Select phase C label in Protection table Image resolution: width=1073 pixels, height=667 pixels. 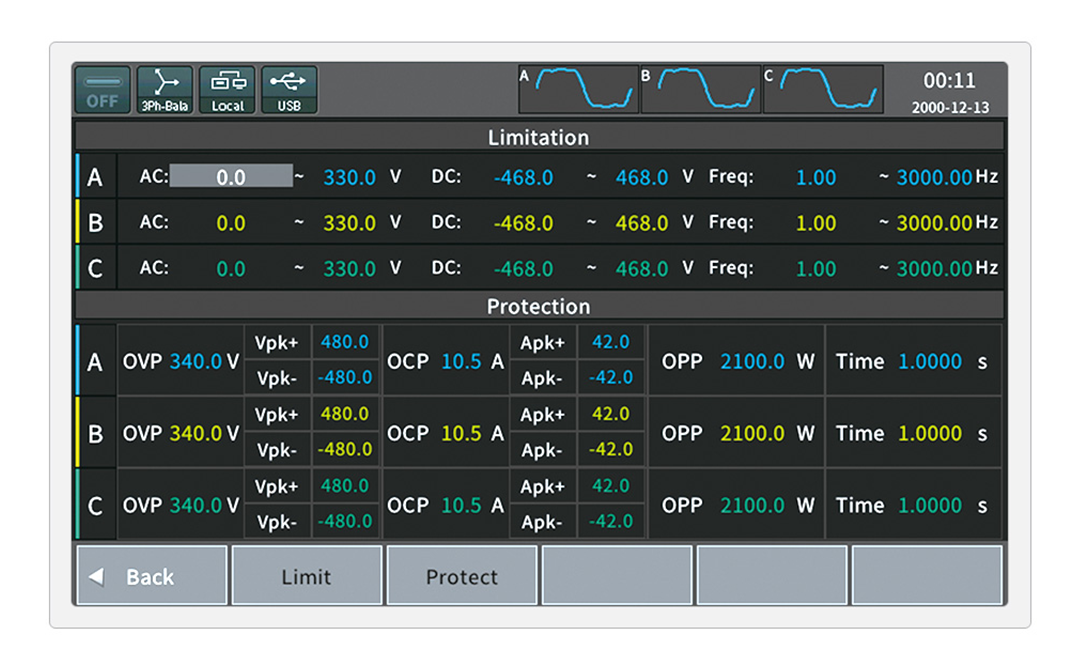(x=95, y=505)
